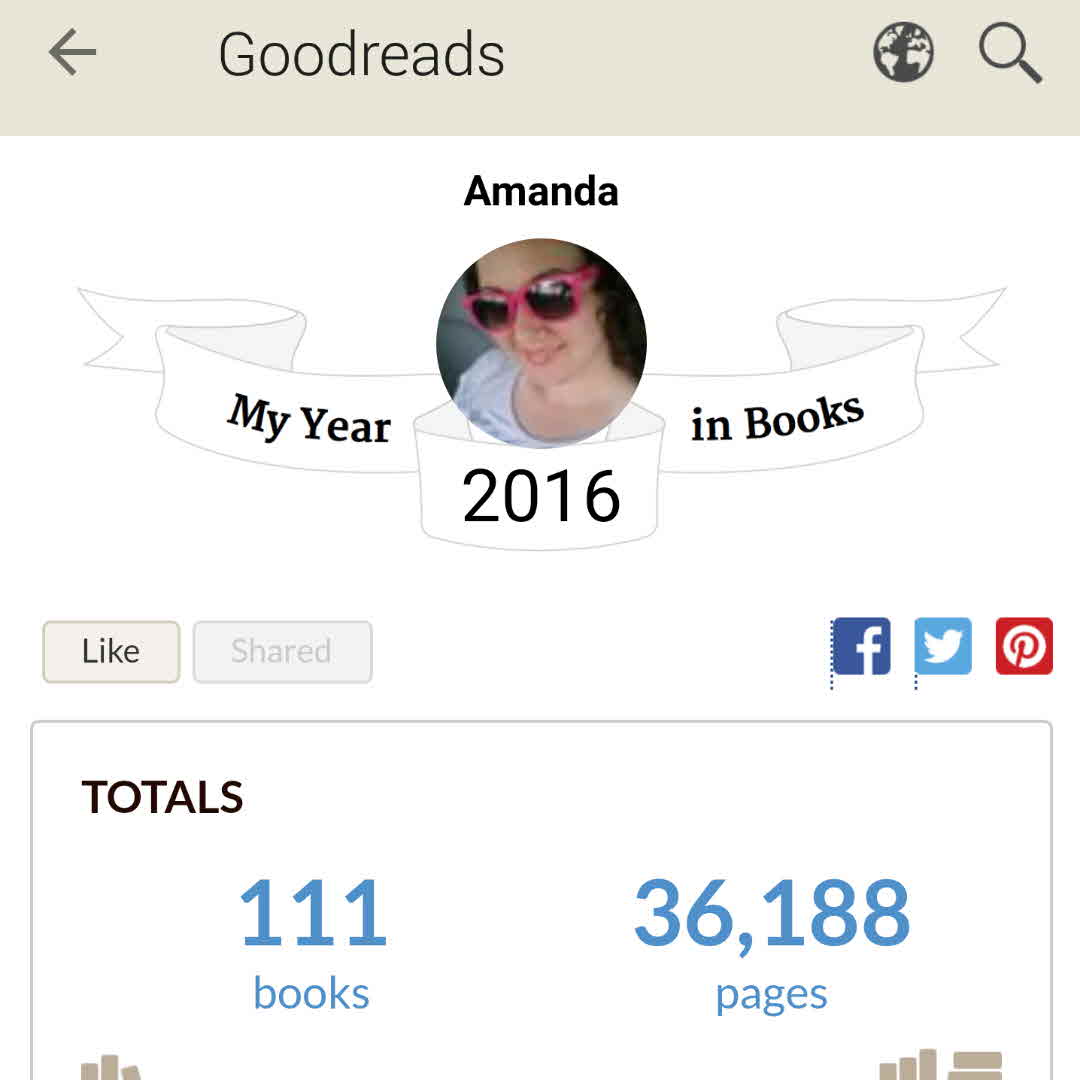Click the 36,188 pages total
Screen dimensions: 1080x1080
[772, 912]
